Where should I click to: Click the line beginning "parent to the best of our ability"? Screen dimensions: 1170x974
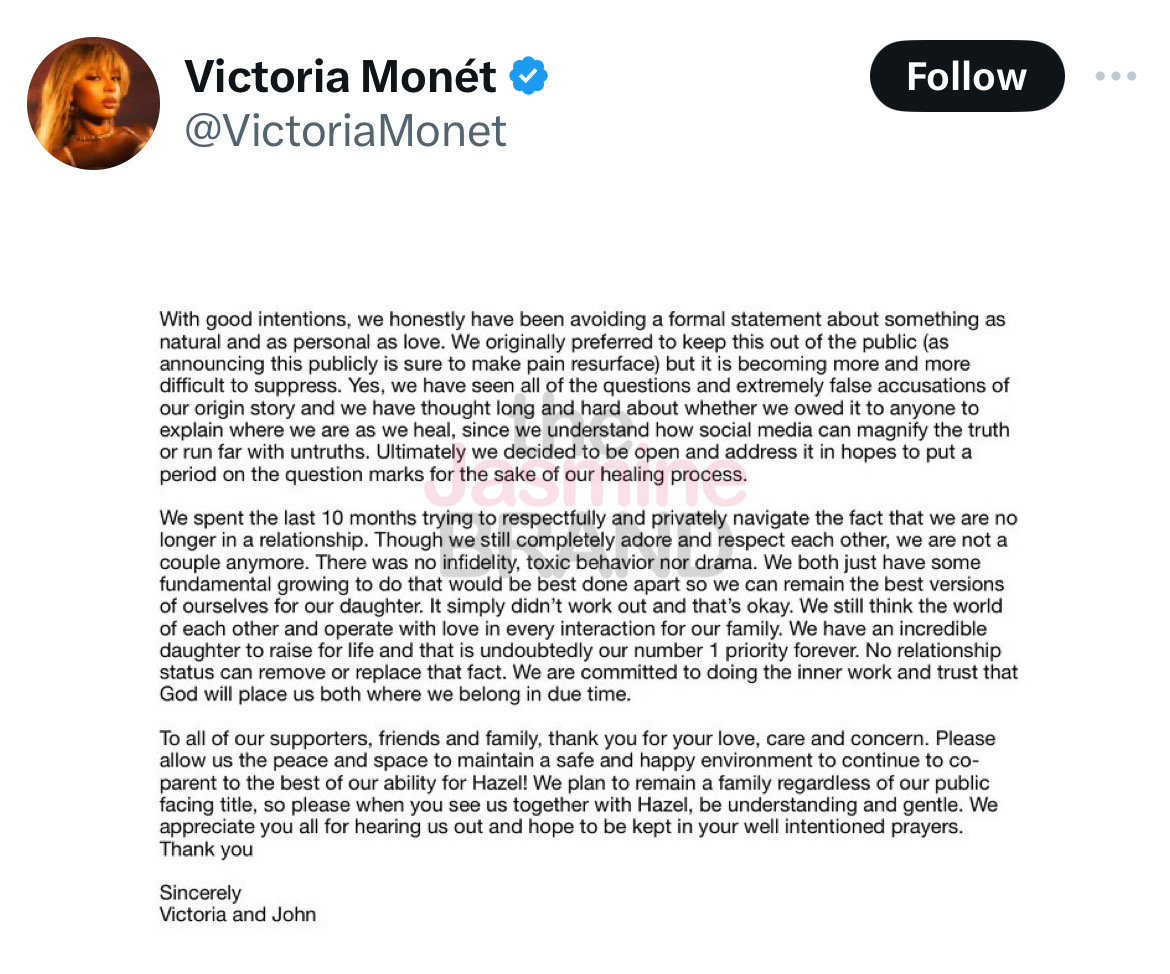click(575, 783)
